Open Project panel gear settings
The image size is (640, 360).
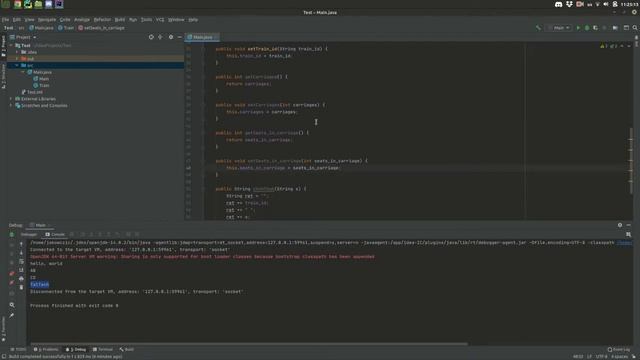pos(171,37)
